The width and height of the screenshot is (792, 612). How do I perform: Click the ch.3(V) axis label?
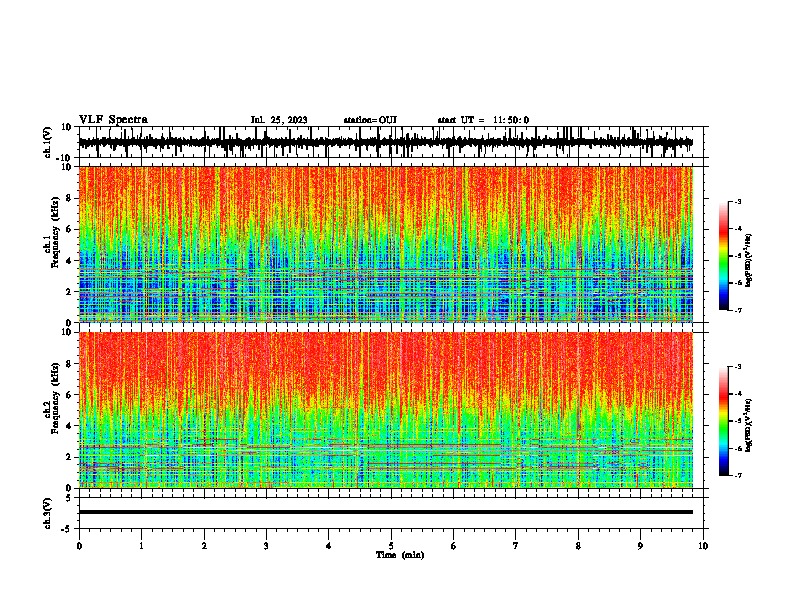48,513
